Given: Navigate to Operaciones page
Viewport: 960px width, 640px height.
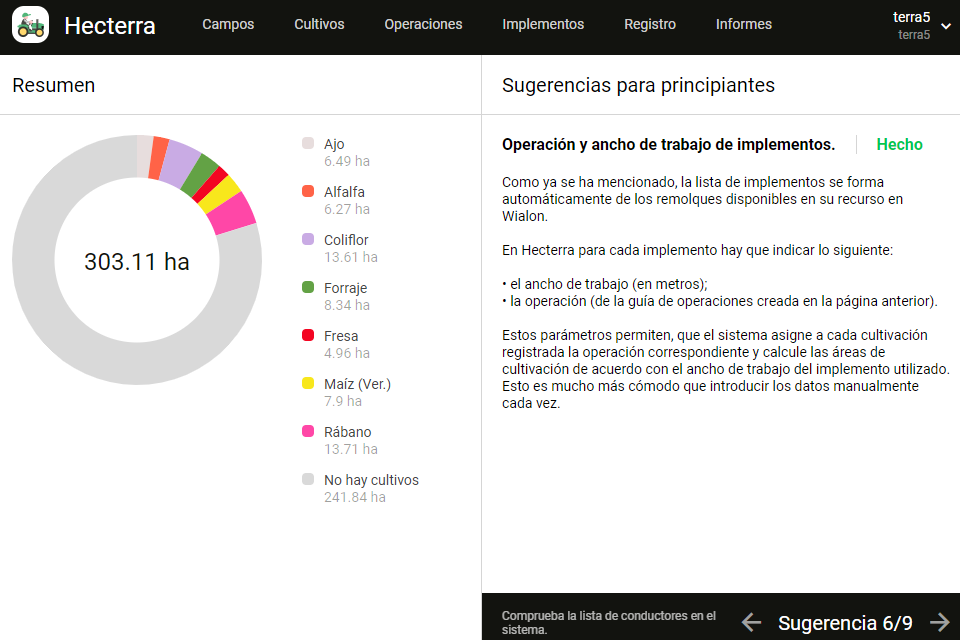Looking at the screenshot, I should point(423,24).
